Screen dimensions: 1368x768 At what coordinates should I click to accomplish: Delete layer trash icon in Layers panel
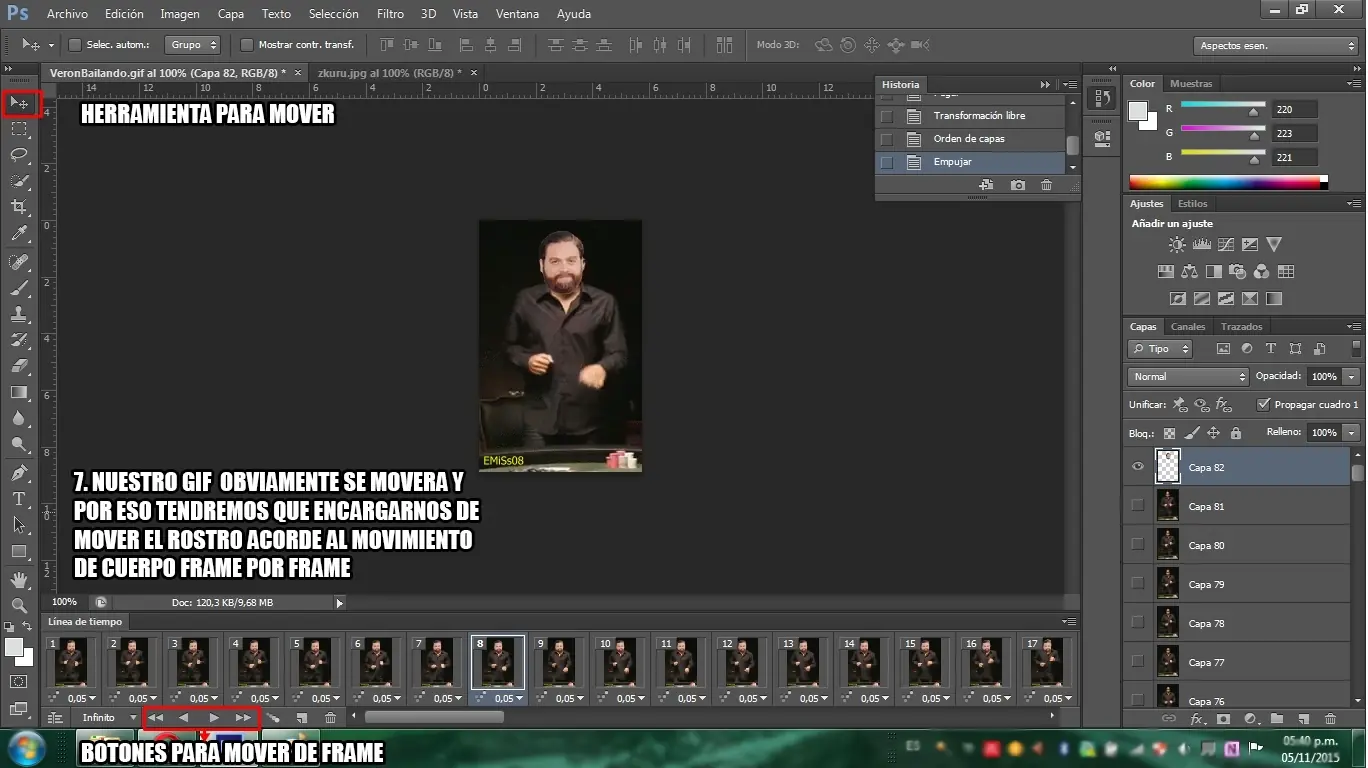1330,719
